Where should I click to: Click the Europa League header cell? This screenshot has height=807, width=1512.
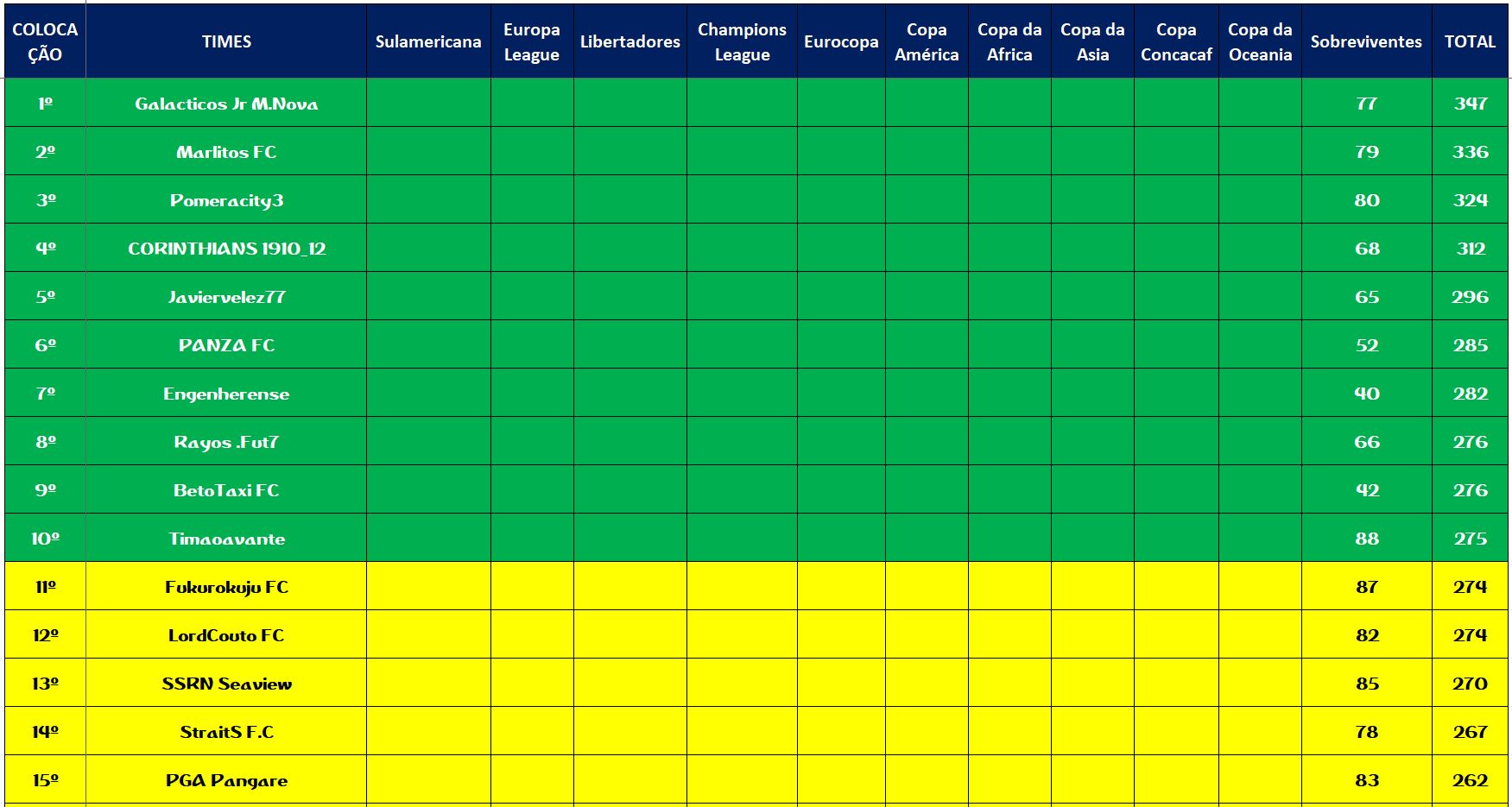pos(532,41)
